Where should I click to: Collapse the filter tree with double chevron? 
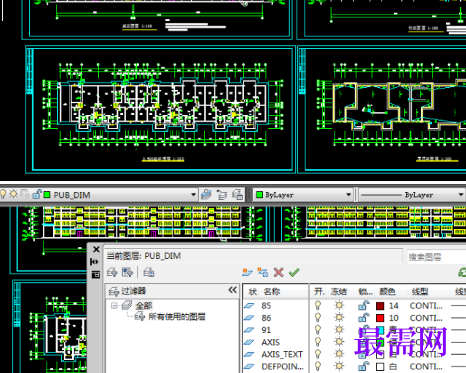click(232, 290)
